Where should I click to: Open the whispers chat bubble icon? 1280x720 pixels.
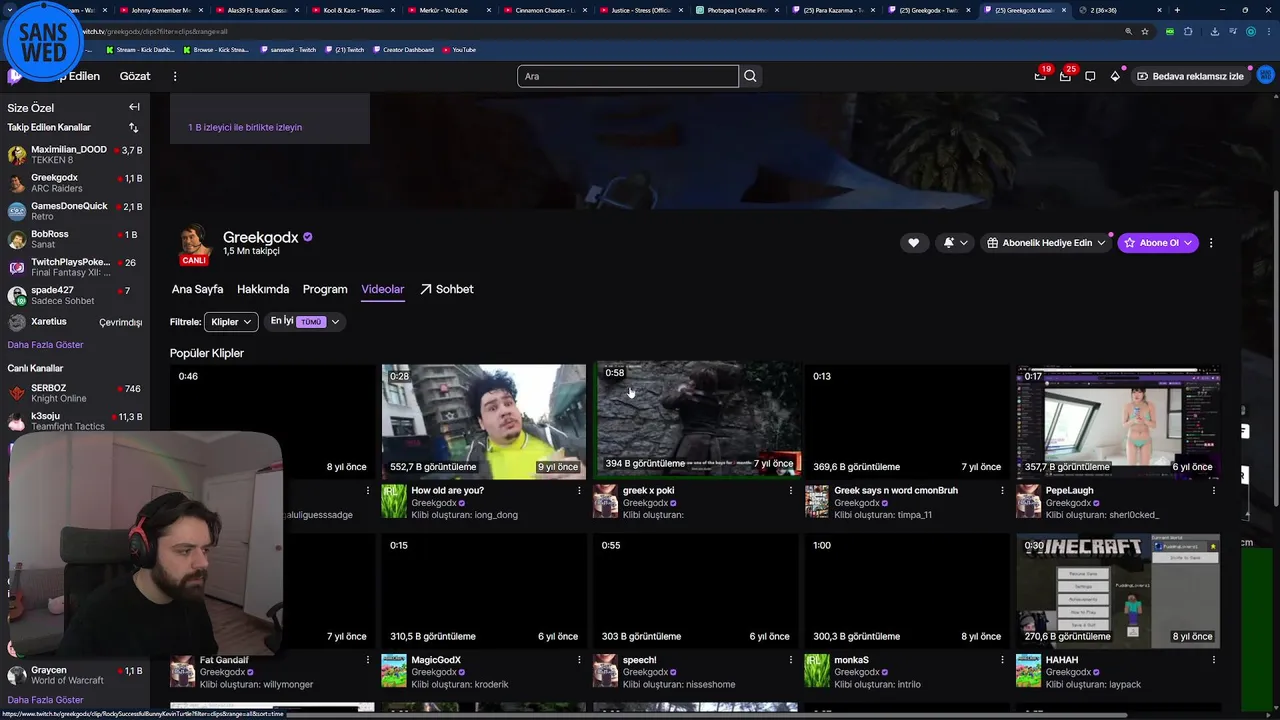point(1090,76)
